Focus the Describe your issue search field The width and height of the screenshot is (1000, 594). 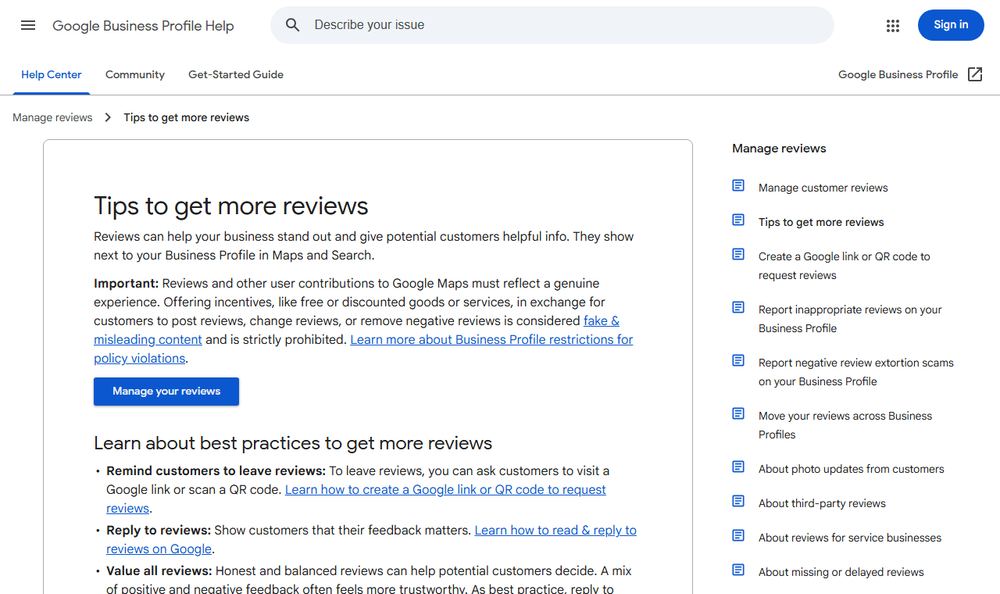(552, 25)
